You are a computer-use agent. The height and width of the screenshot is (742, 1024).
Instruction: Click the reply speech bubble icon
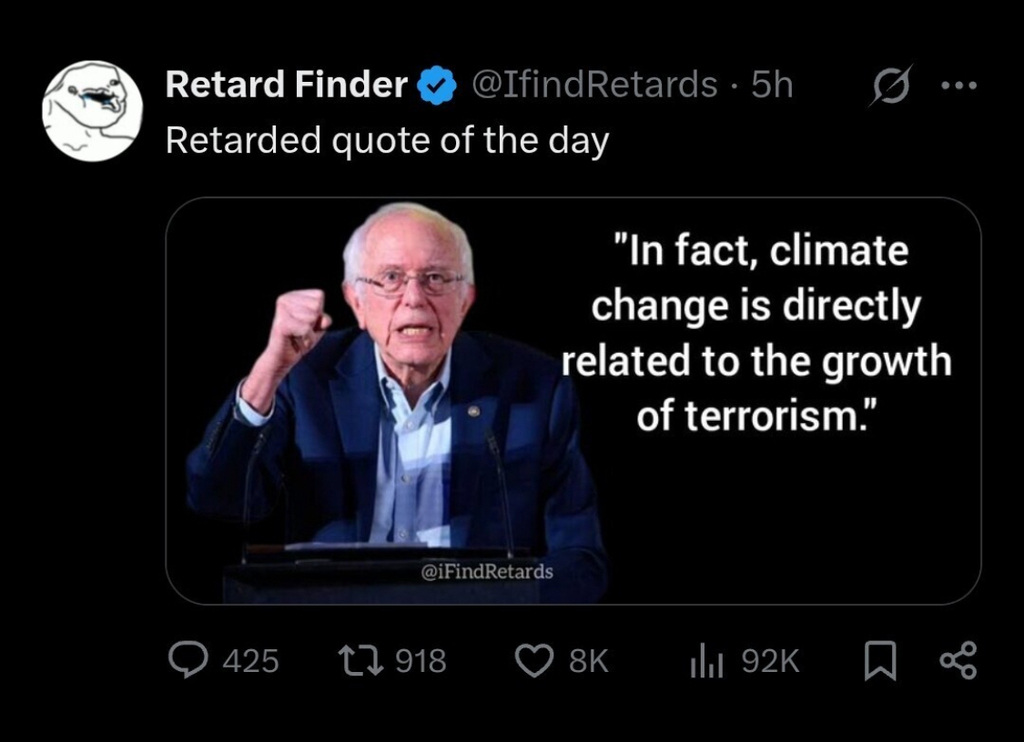187,660
